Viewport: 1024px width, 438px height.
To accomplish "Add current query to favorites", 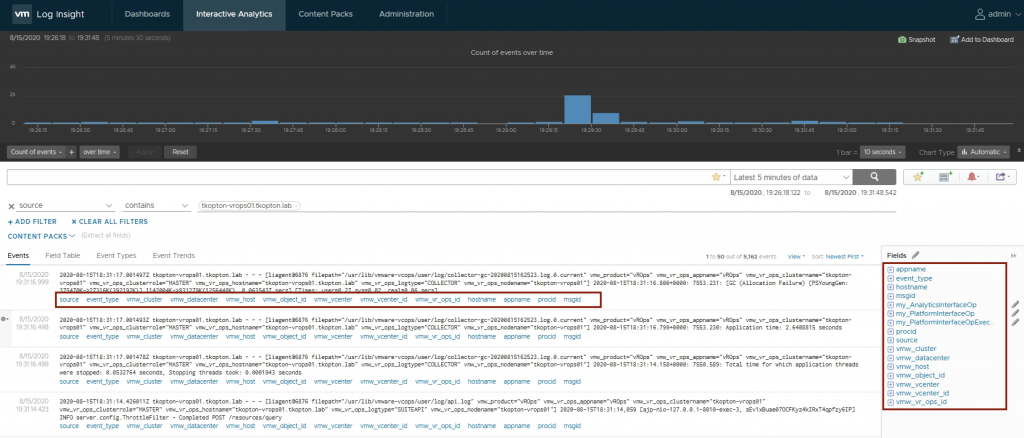I will point(919,177).
